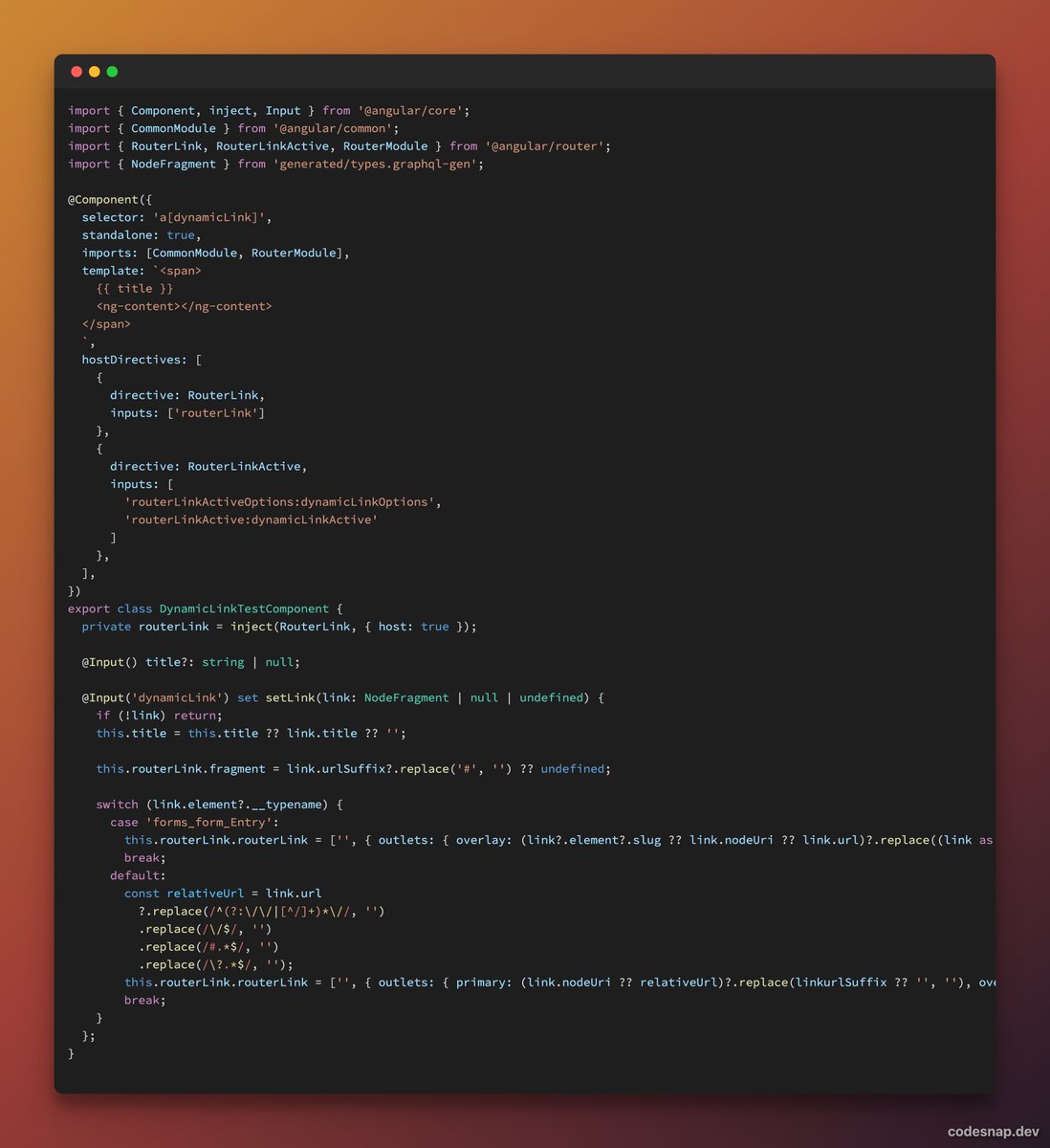Click the 'this.title = this.title ??' line
1050x1148 pixels.
click(251, 733)
